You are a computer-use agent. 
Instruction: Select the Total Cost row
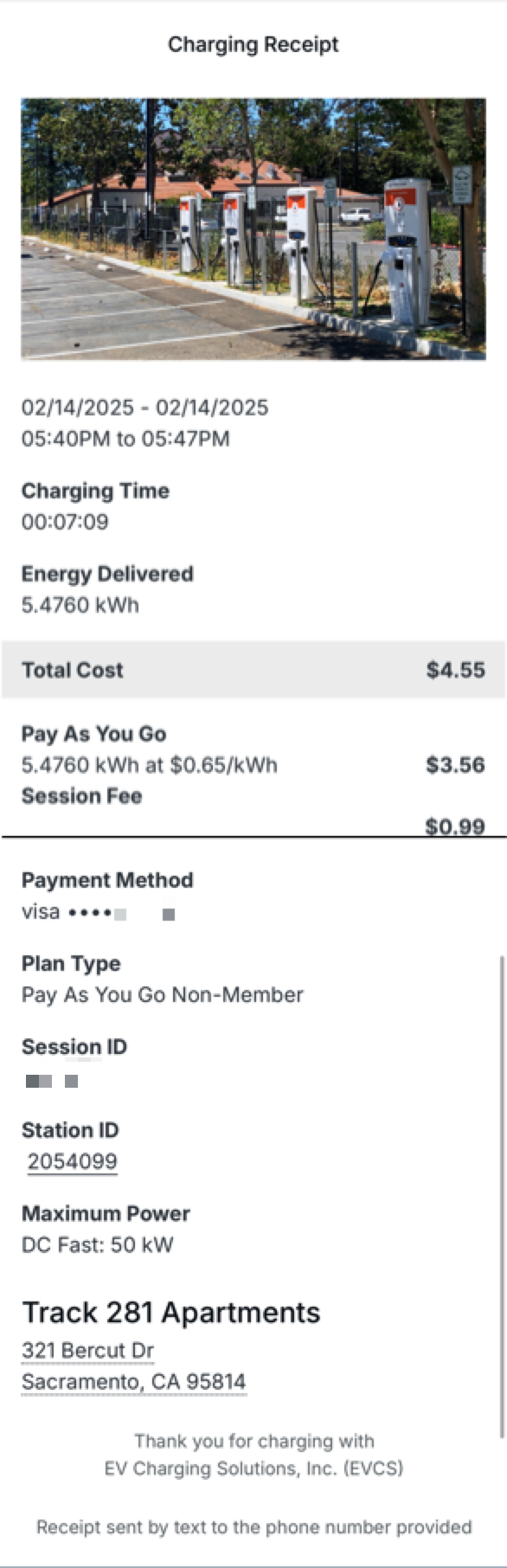click(253, 670)
